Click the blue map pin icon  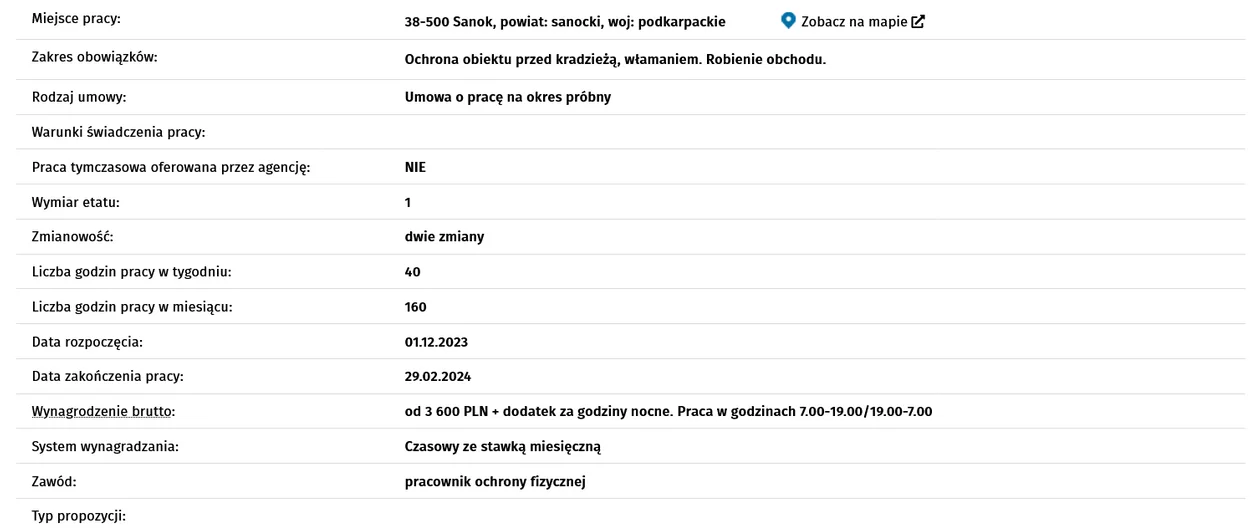coord(788,20)
